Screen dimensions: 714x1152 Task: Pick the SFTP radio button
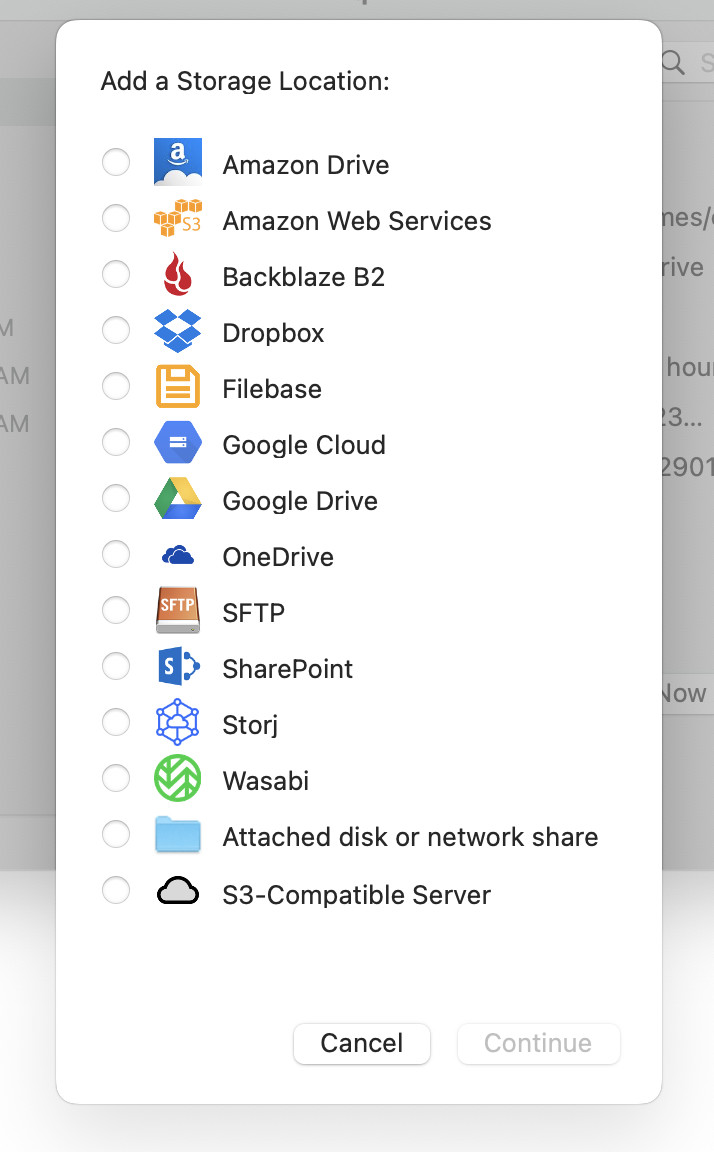(x=116, y=610)
